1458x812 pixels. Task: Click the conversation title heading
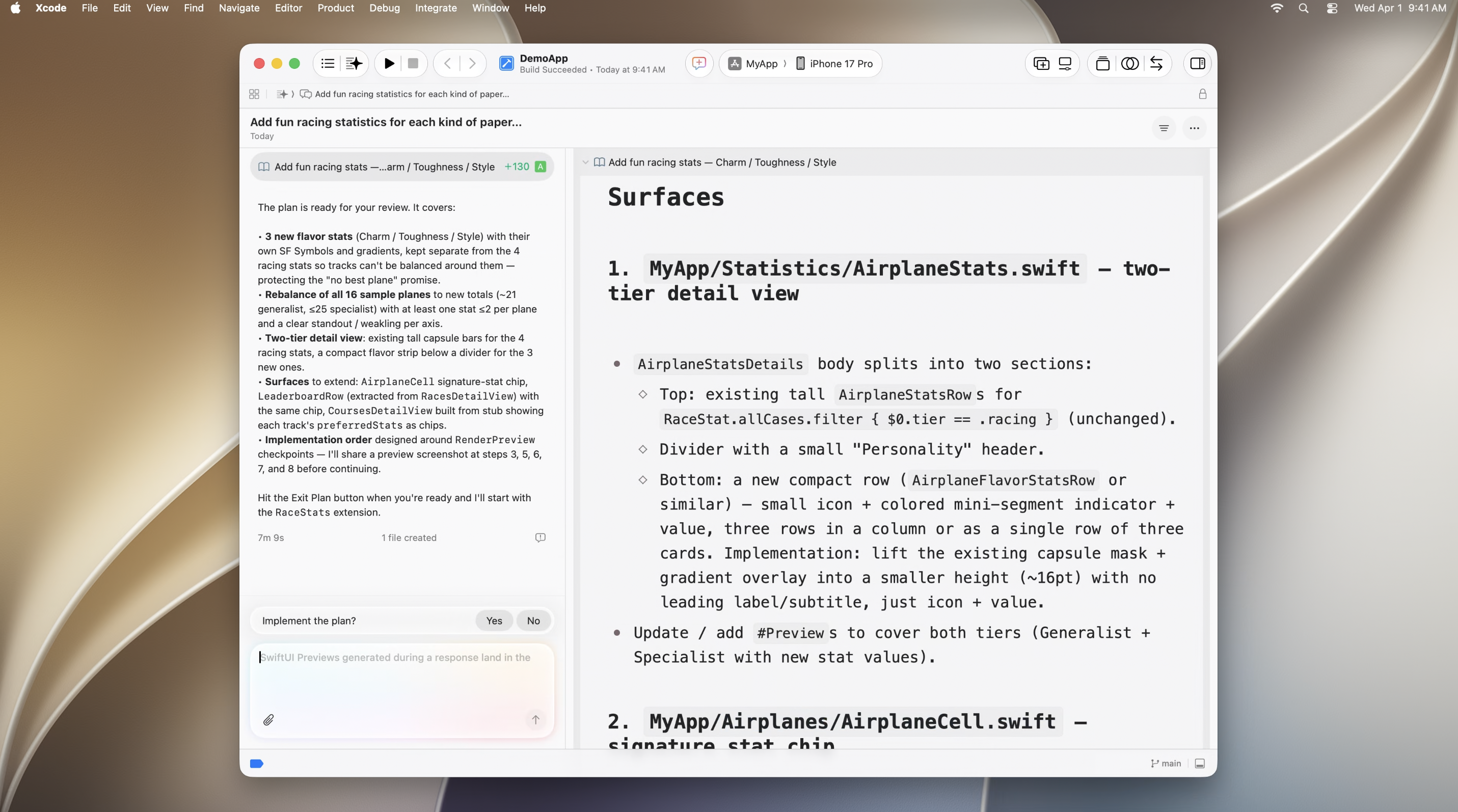(386, 122)
